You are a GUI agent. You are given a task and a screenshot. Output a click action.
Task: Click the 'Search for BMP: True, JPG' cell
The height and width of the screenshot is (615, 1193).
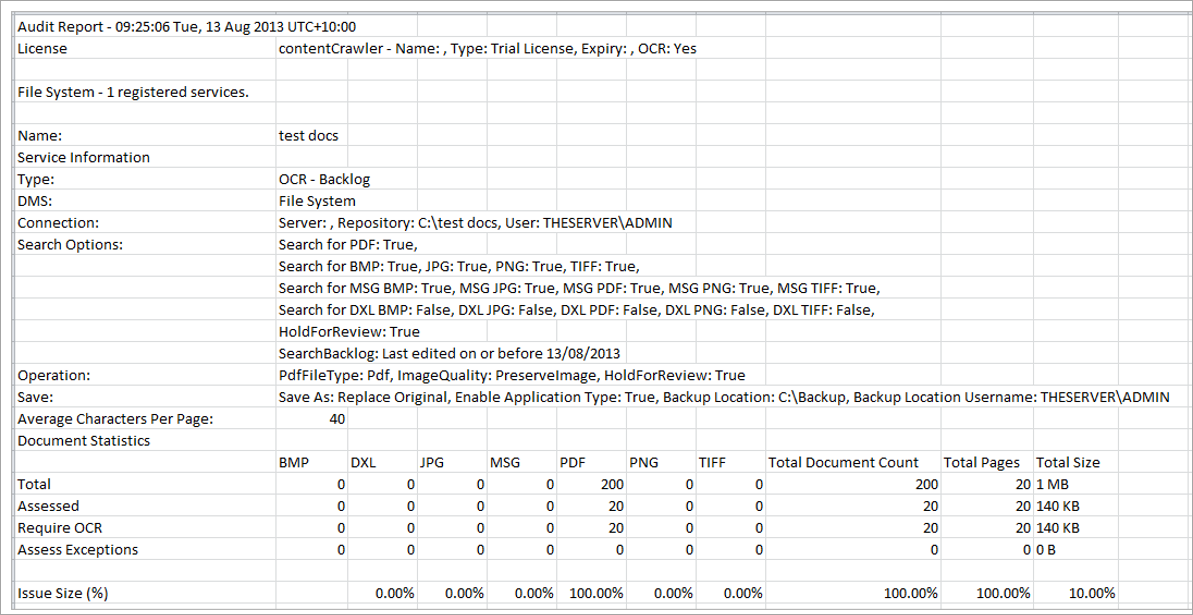[460, 266]
